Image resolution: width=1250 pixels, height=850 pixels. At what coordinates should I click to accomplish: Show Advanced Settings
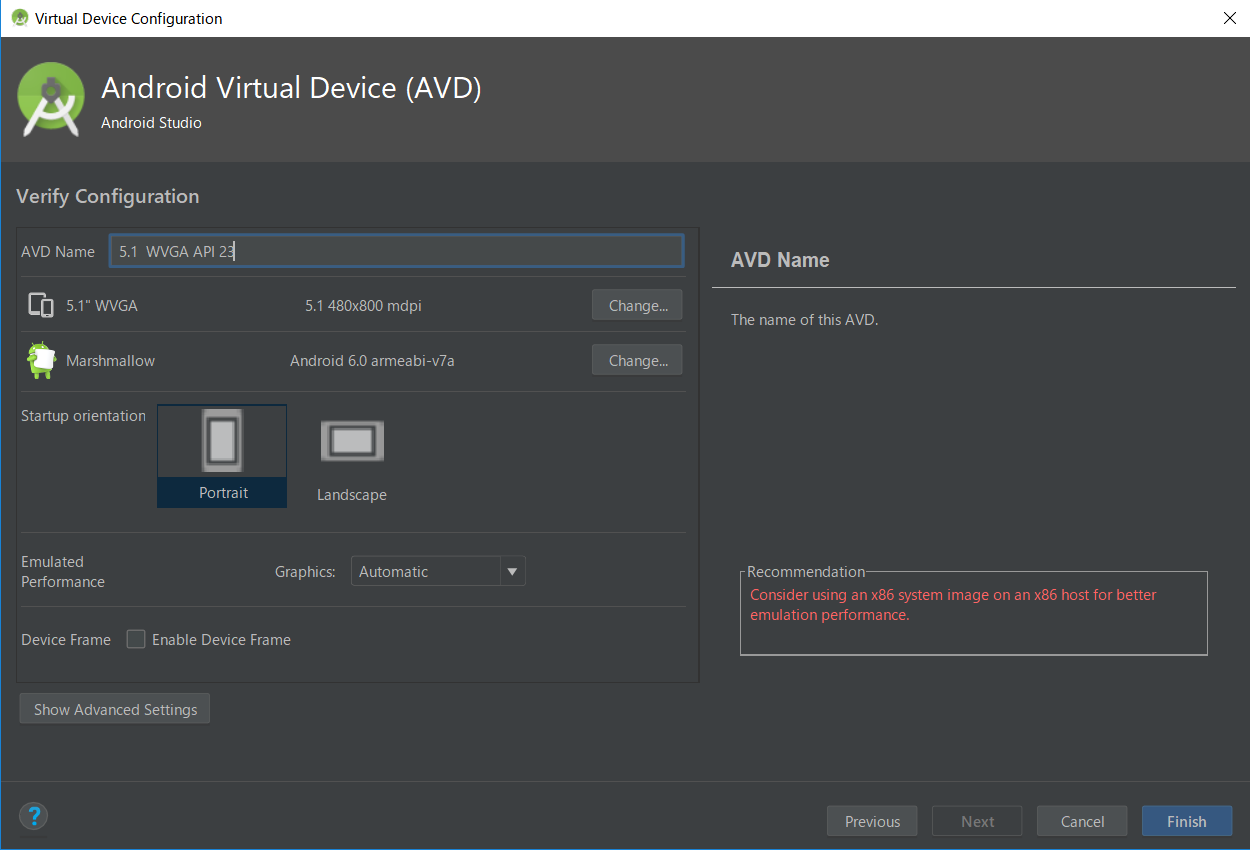point(115,709)
